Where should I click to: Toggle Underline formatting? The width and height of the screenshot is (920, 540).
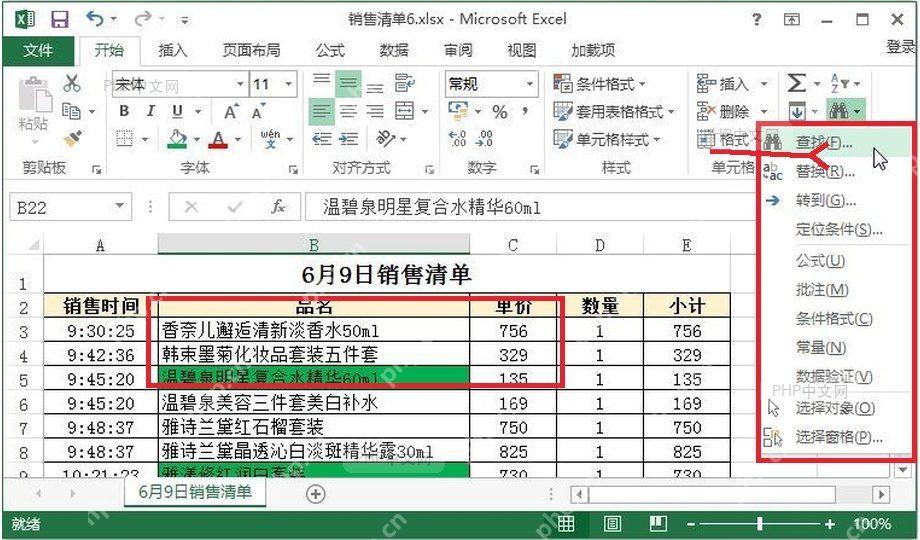pos(177,111)
